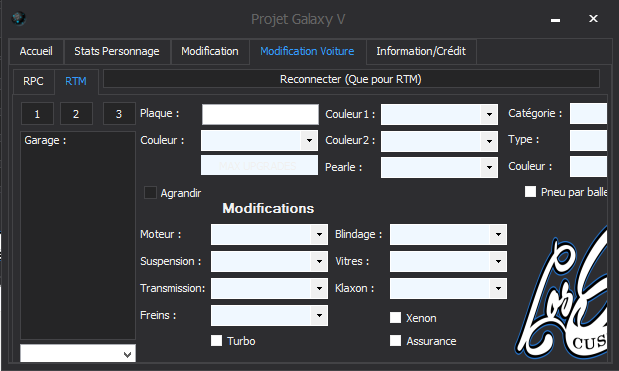Click inside the Garage list box
Viewport: 619px width, 371px height.
tap(78, 236)
